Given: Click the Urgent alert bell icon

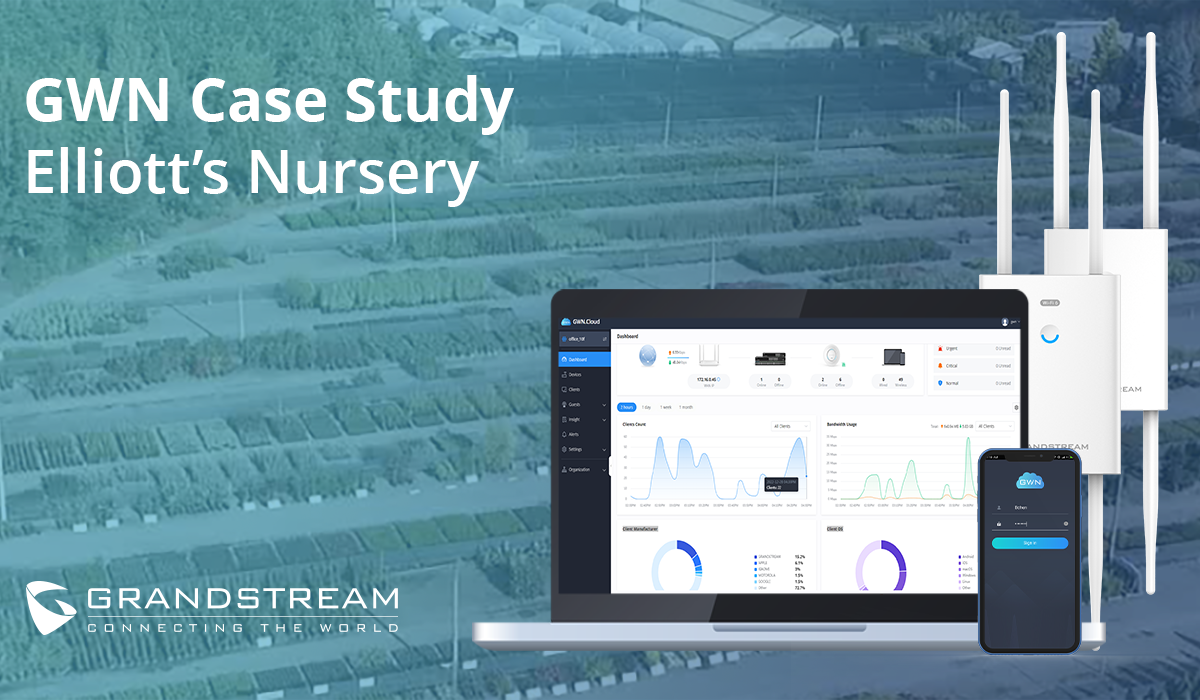Looking at the screenshot, I should point(940,348).
